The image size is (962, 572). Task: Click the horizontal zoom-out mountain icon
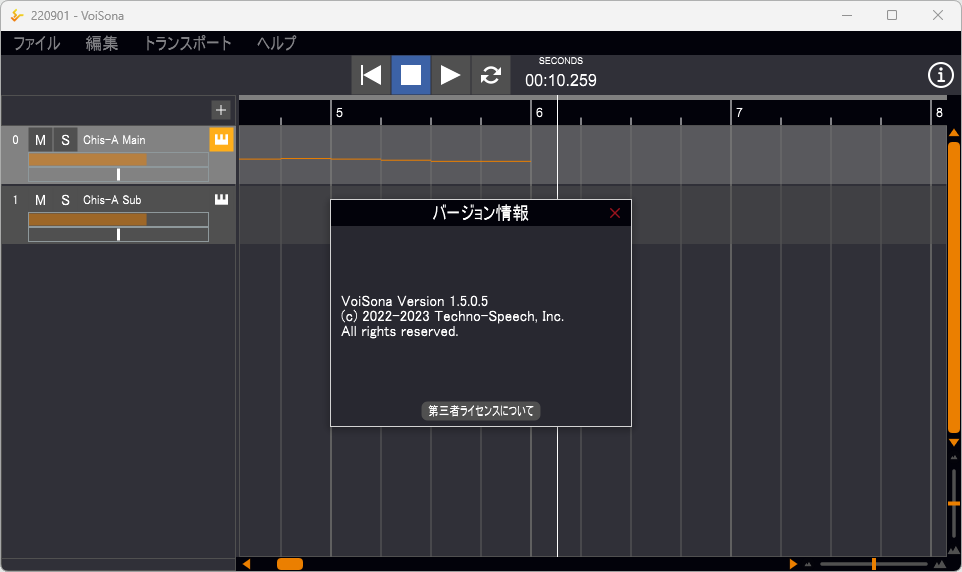(808, 565)
